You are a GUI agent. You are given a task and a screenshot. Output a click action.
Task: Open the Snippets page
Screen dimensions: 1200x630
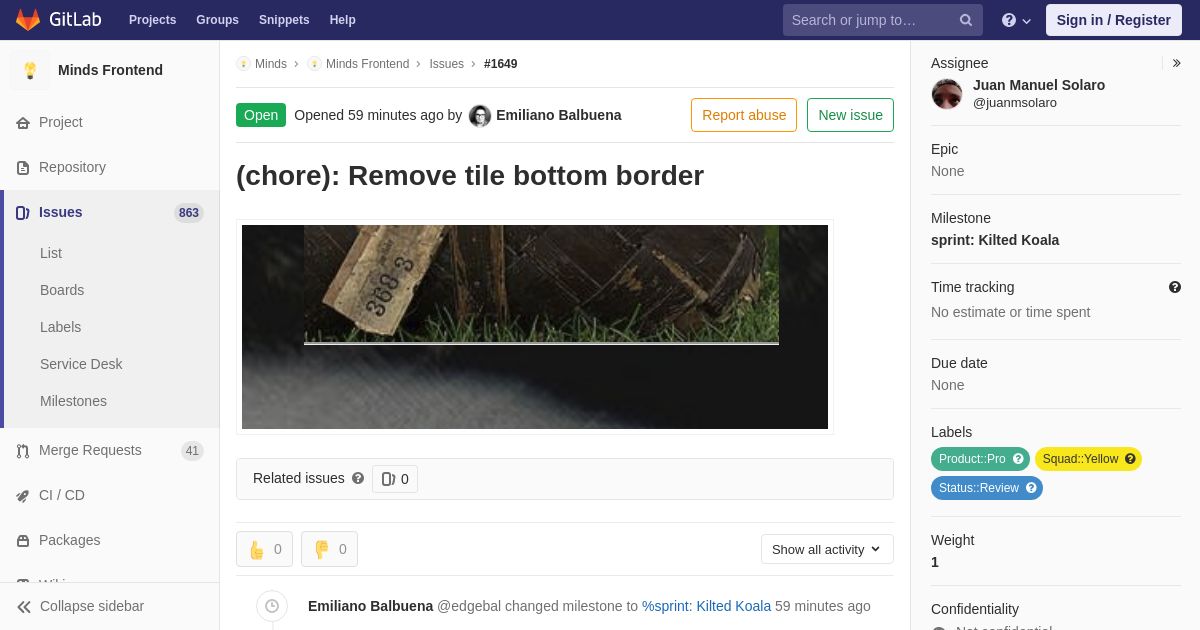(284, 20)
